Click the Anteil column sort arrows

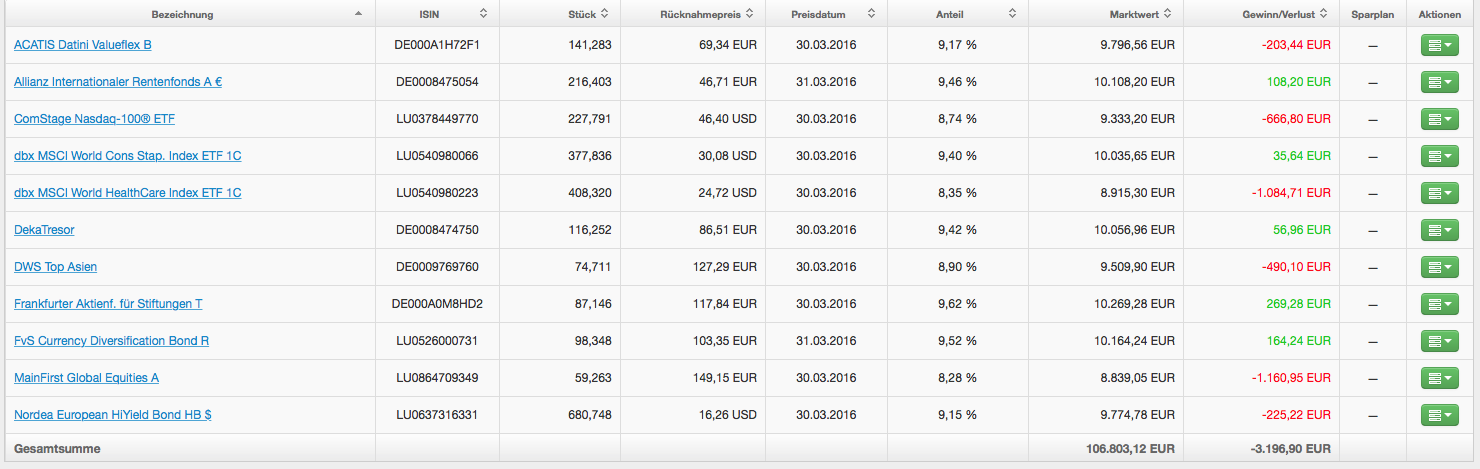coord(1012,14)
